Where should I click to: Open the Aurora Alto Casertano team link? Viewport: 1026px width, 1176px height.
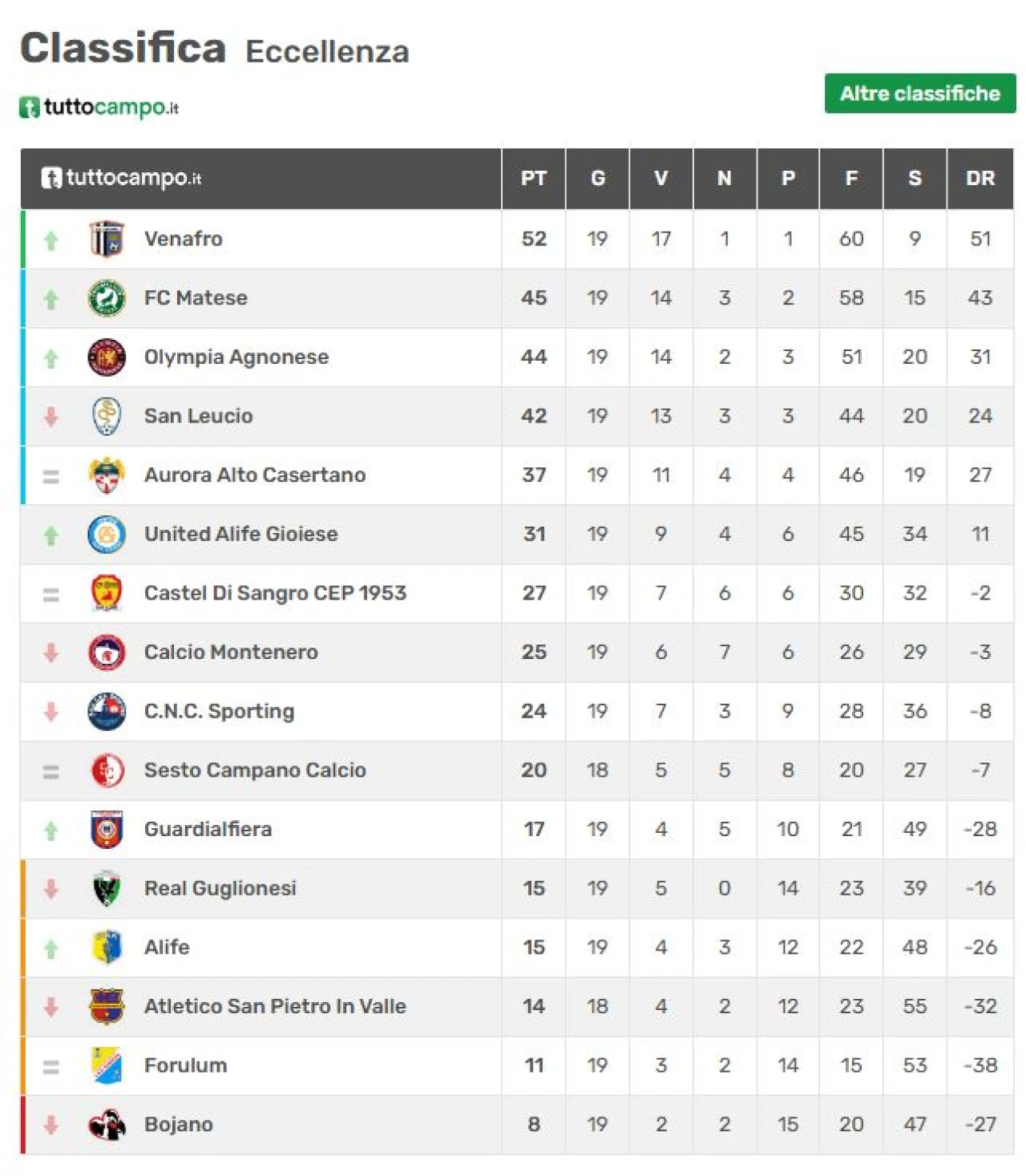[x=255, y=475]
